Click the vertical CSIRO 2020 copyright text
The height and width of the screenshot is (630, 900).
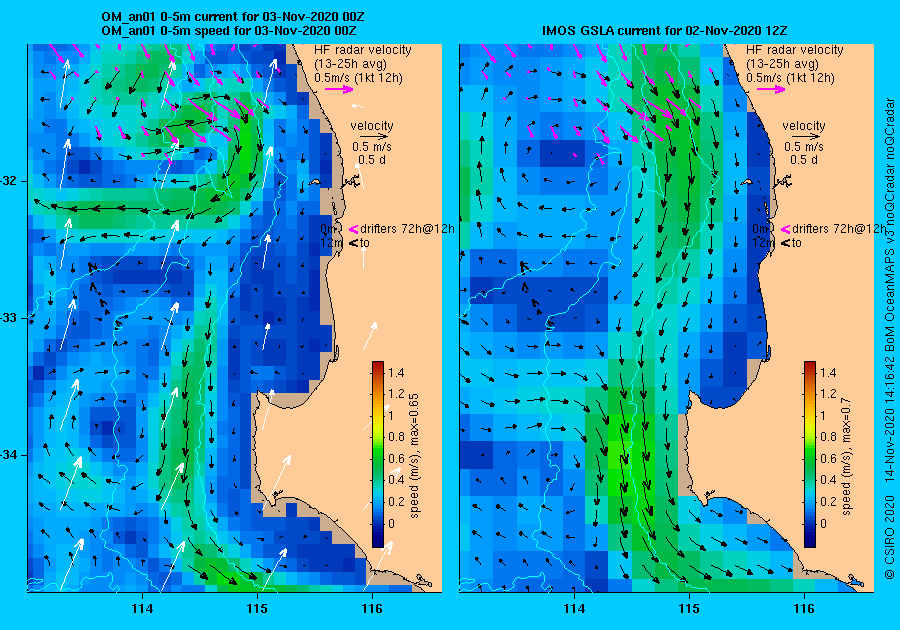click(890, 339)
